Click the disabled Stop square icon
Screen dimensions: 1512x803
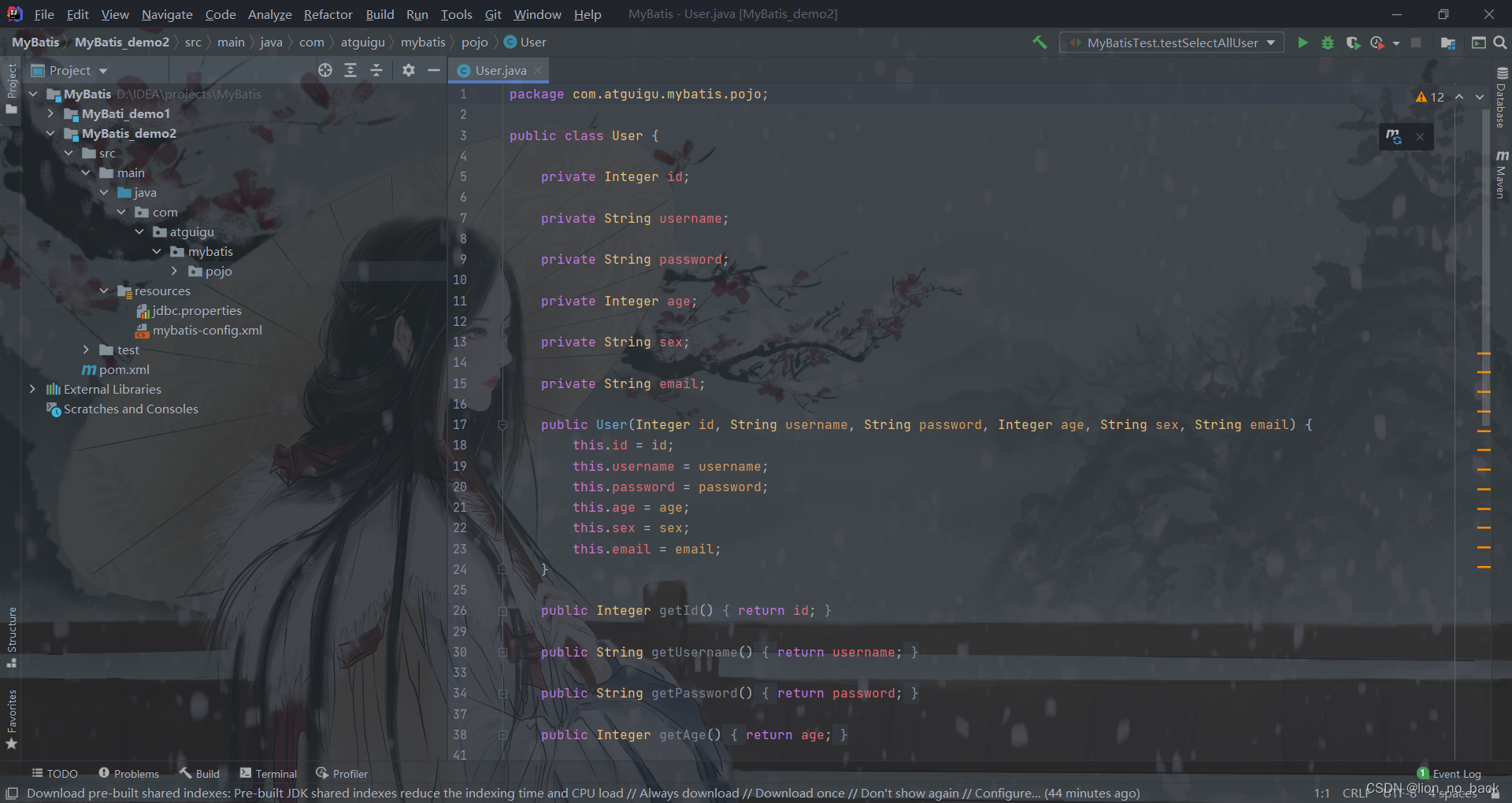coord(1416,43)
